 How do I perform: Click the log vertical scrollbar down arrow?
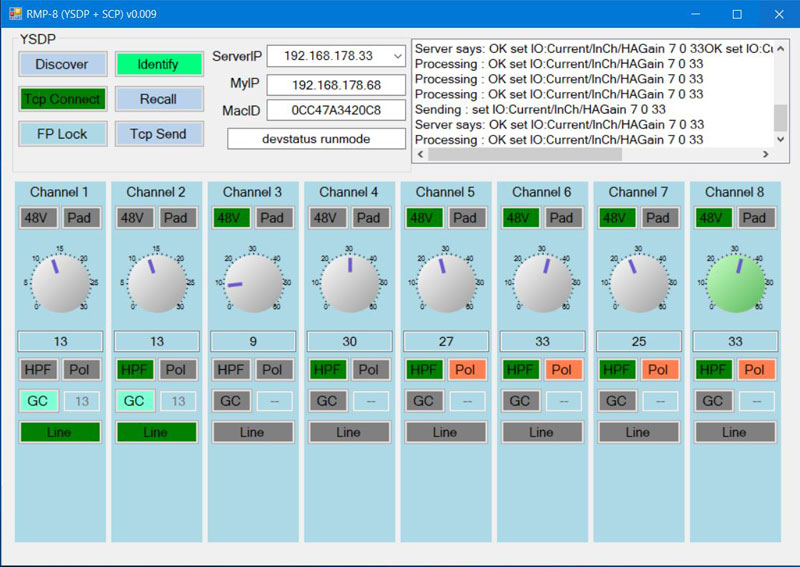coord(780,139)
